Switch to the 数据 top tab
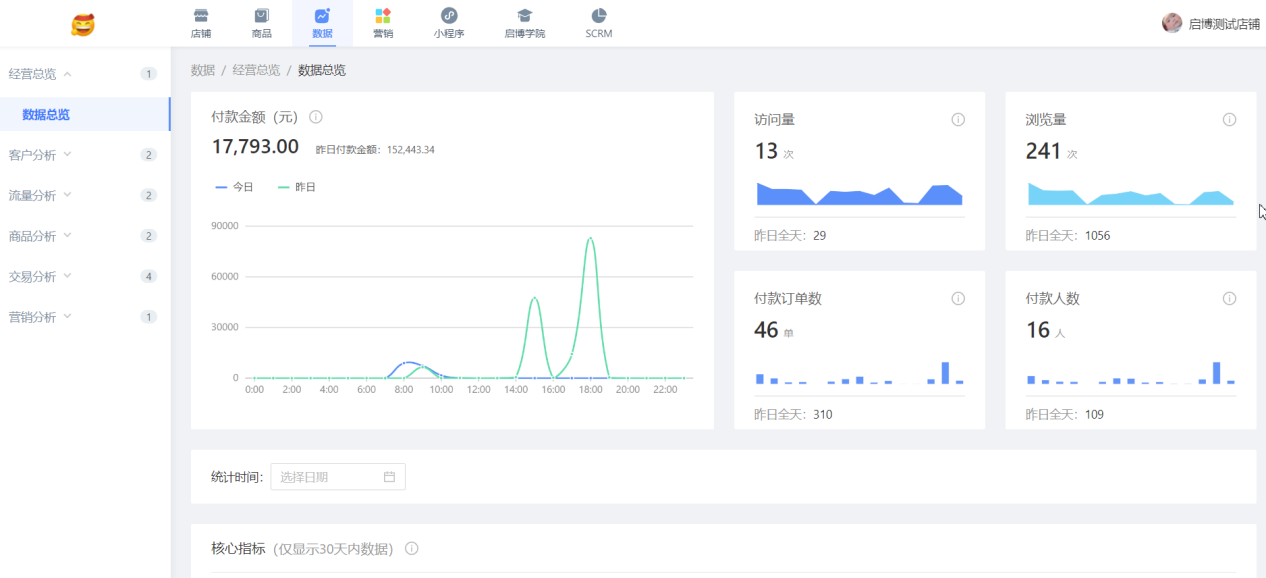This screenshot has width=1266, height=578. pos(322,23)
